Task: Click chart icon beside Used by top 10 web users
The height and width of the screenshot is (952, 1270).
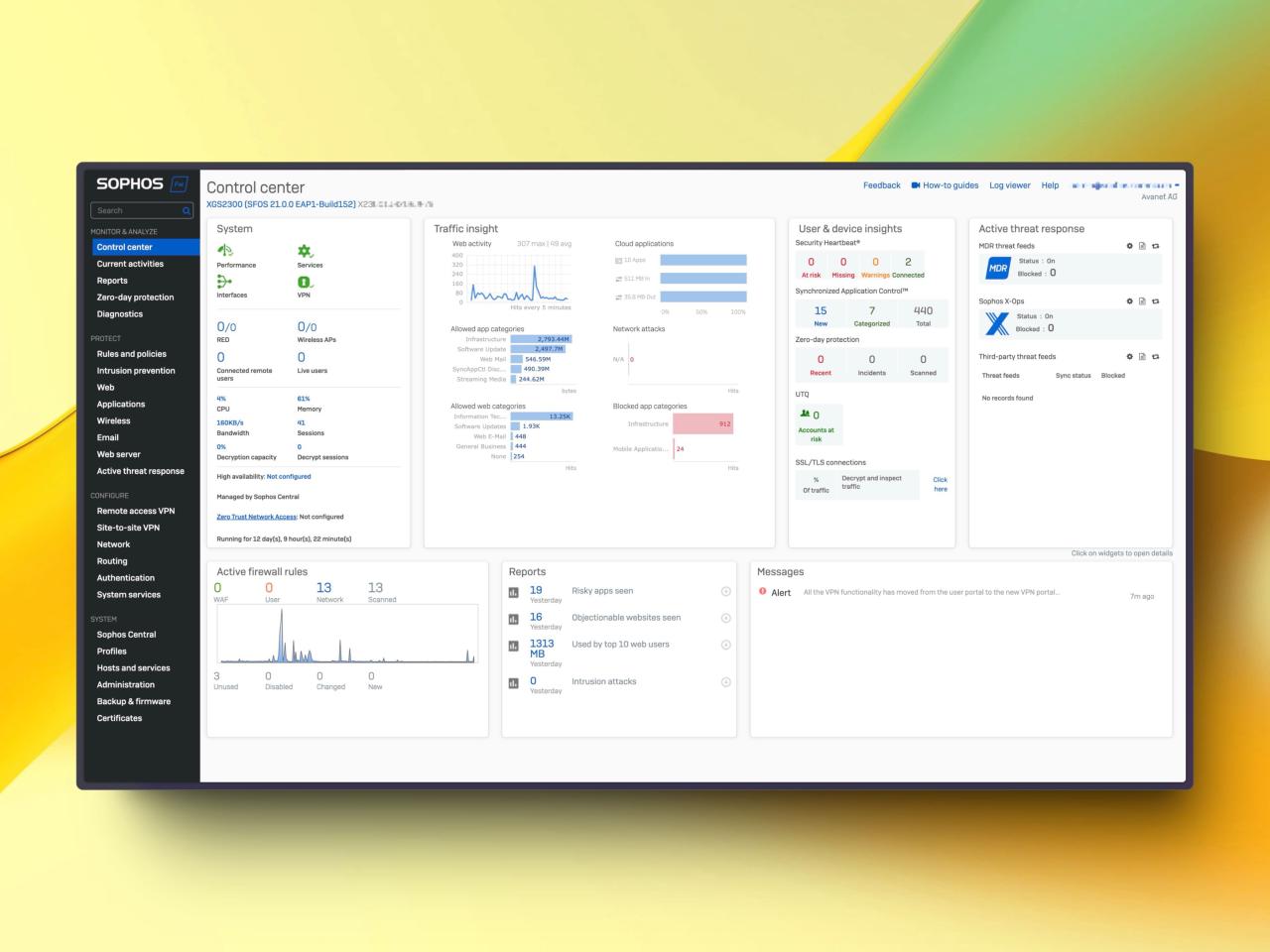Action: pyautogui.click(x=514, y=647)
